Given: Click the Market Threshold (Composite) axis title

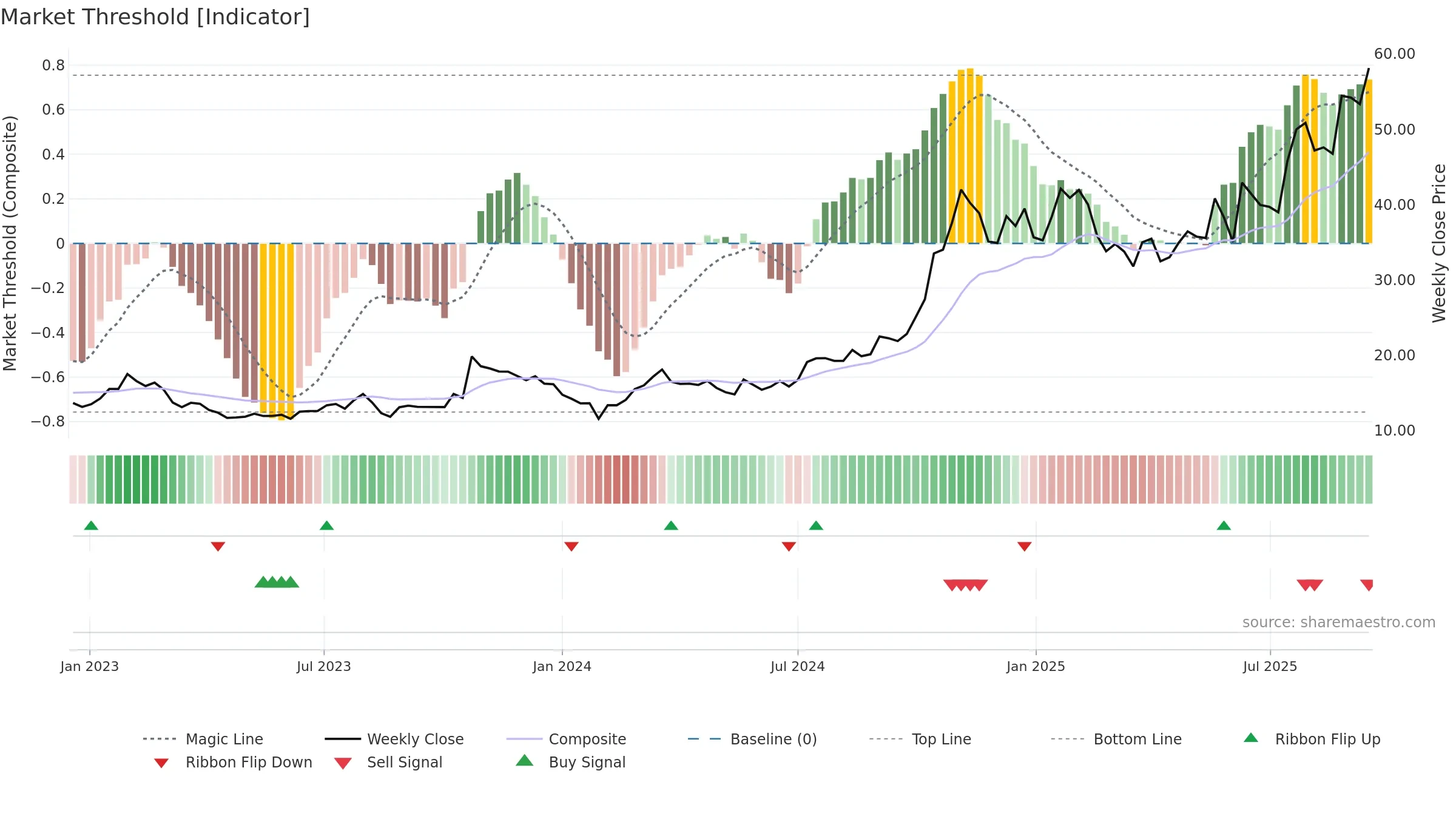Looking at the screenshot, I should (x=10, y=243).
